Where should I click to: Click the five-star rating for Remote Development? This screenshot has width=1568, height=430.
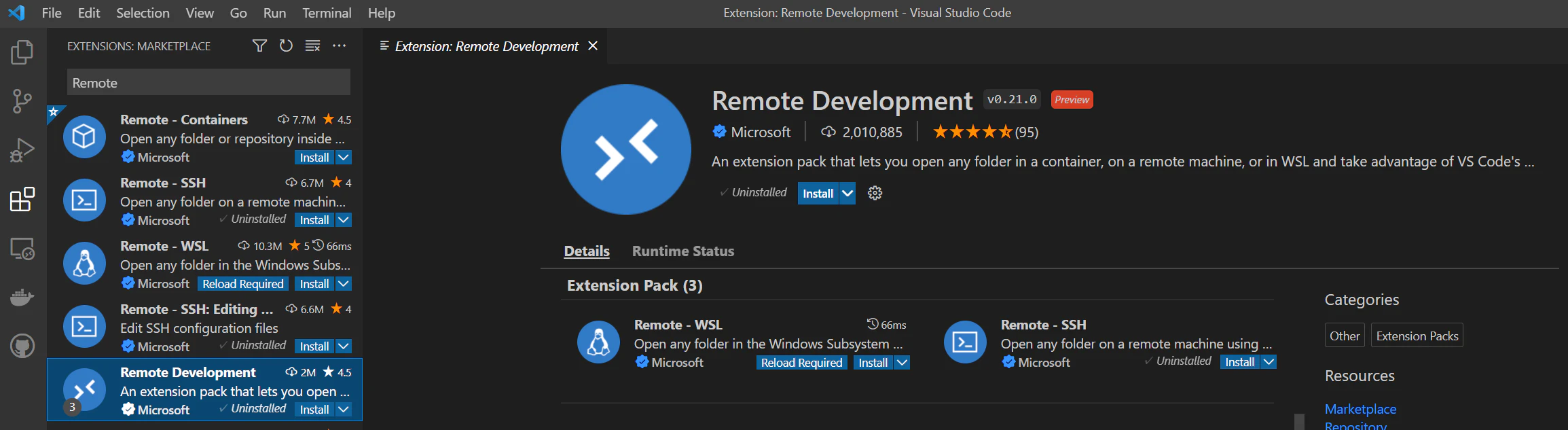[x=972, y=132]
